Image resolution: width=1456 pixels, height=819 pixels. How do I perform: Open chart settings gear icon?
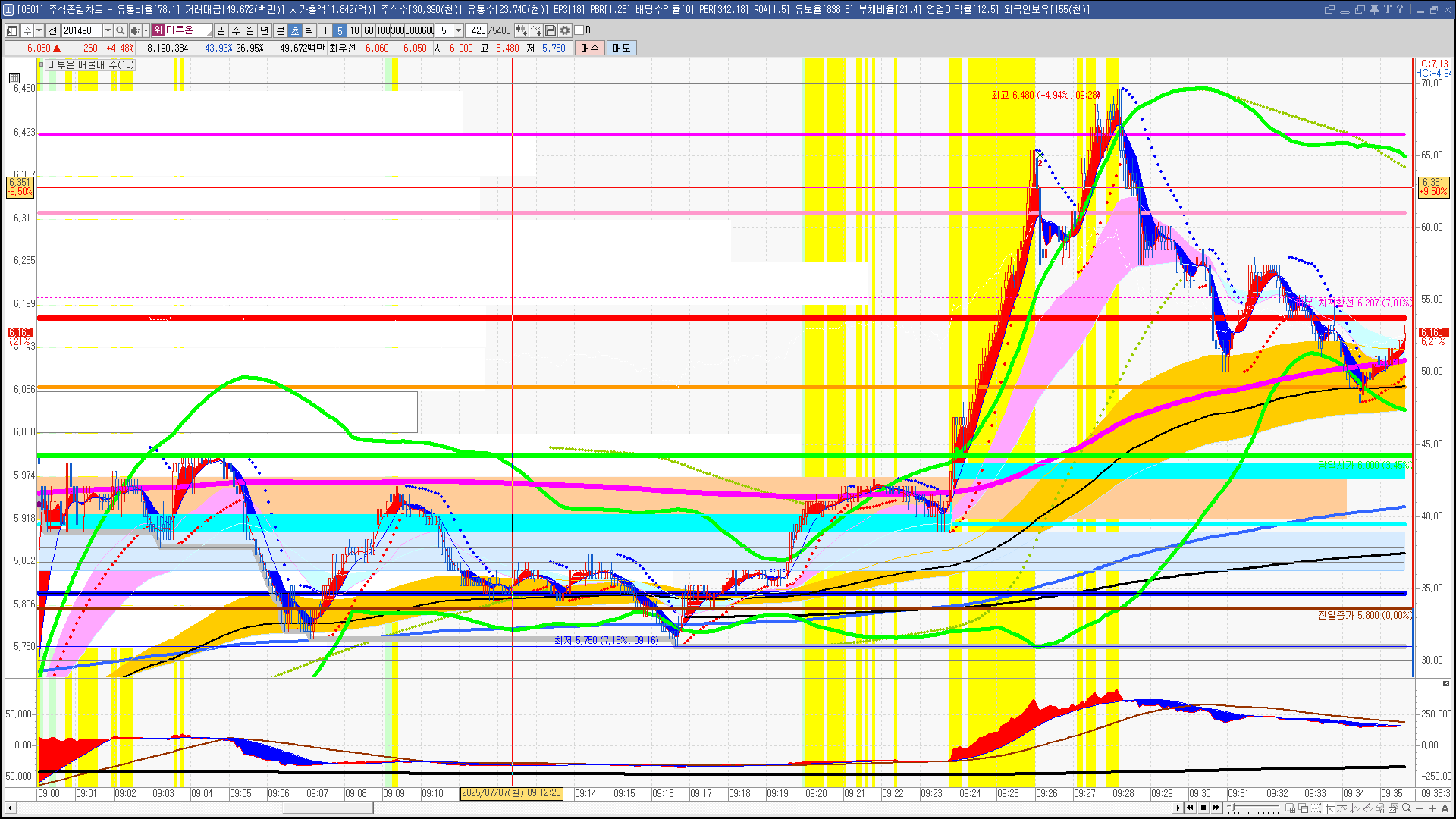(565, 30)
